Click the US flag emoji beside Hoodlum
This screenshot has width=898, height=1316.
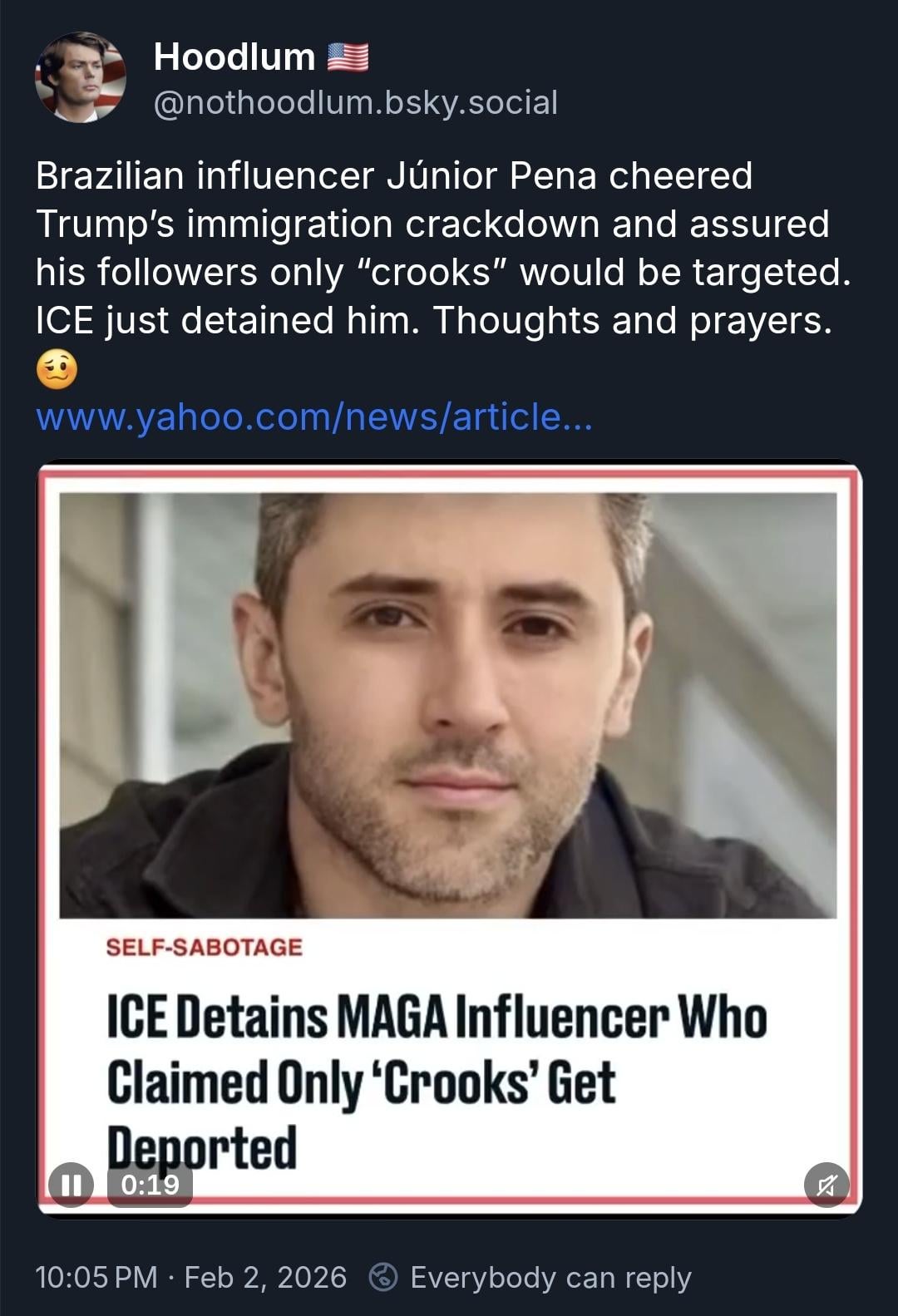pos(348,57)
